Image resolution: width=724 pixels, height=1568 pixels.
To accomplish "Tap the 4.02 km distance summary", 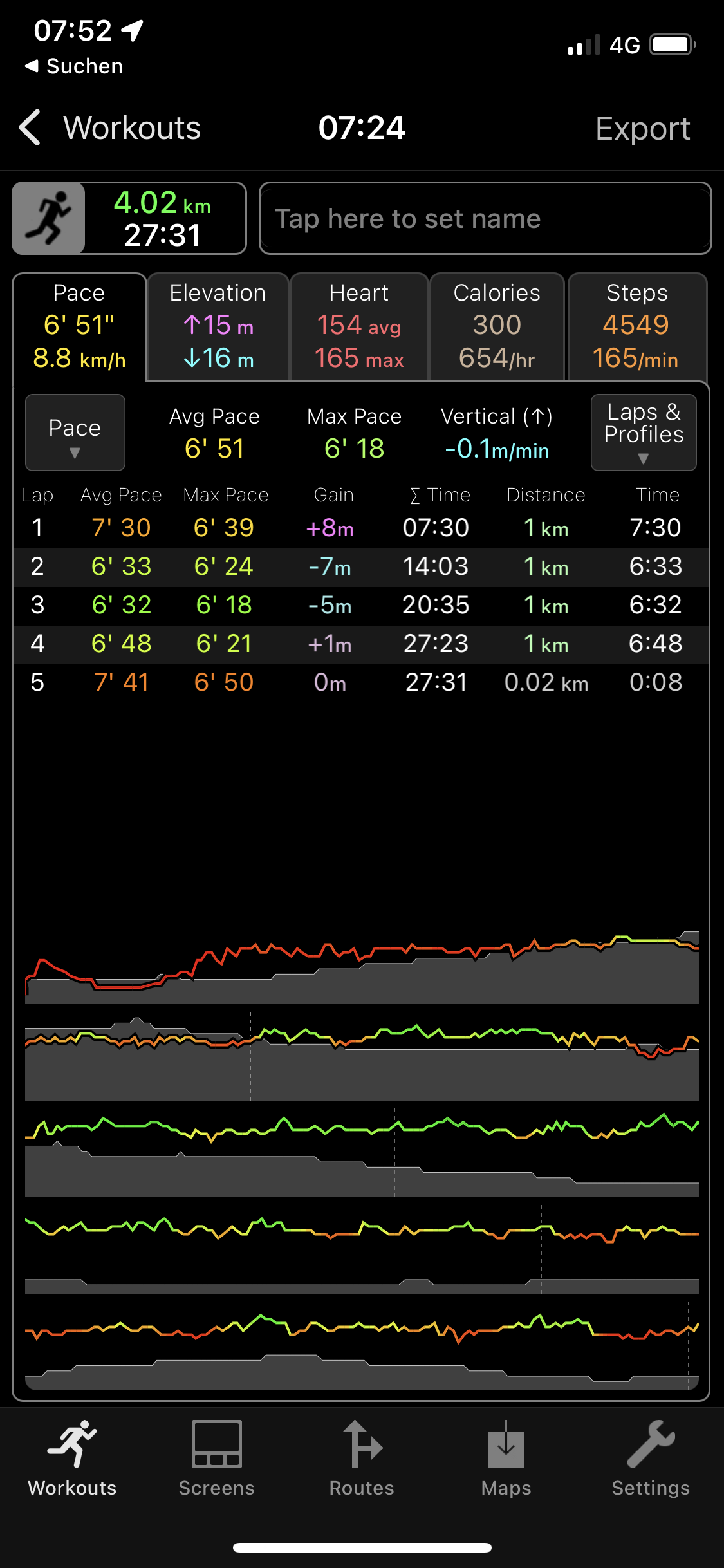I will click(x=163, y=218).
